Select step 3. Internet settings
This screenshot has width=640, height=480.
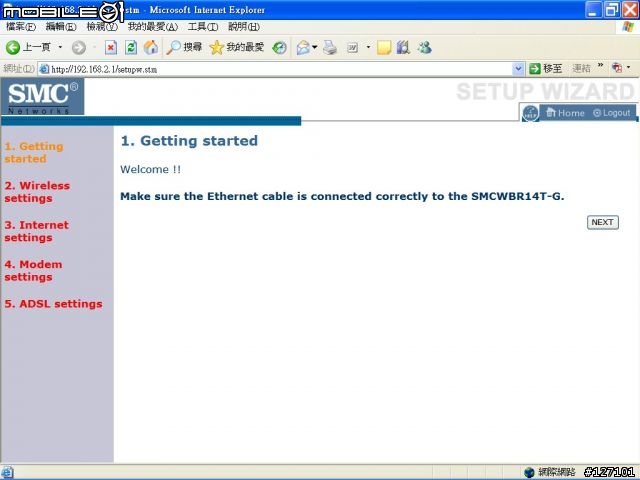[x=36, y=231]
